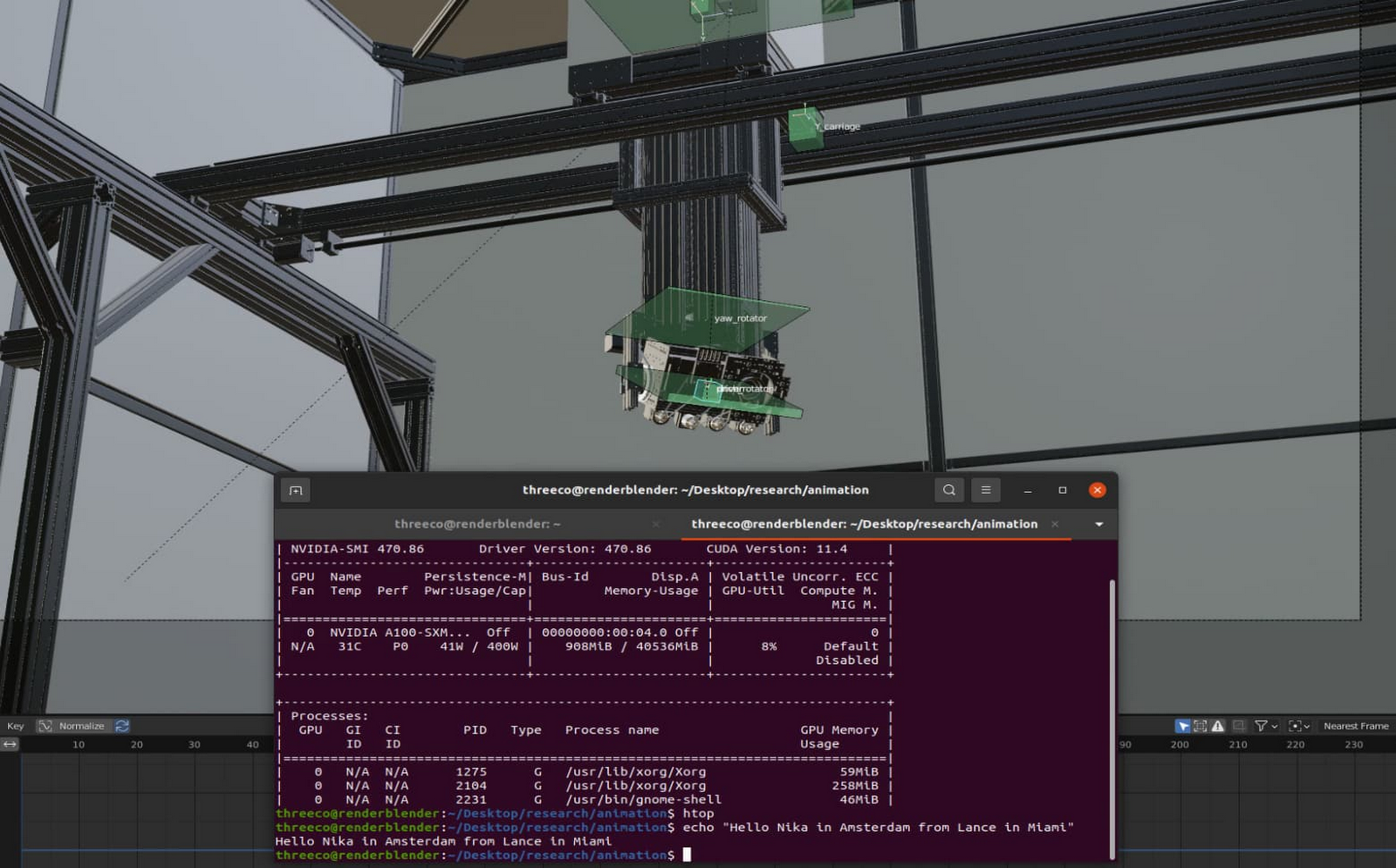Click 'Processes:' header text in terminal
This screenshot has height=868, width=1396.
pyautogui.click(x=329, y=716)
